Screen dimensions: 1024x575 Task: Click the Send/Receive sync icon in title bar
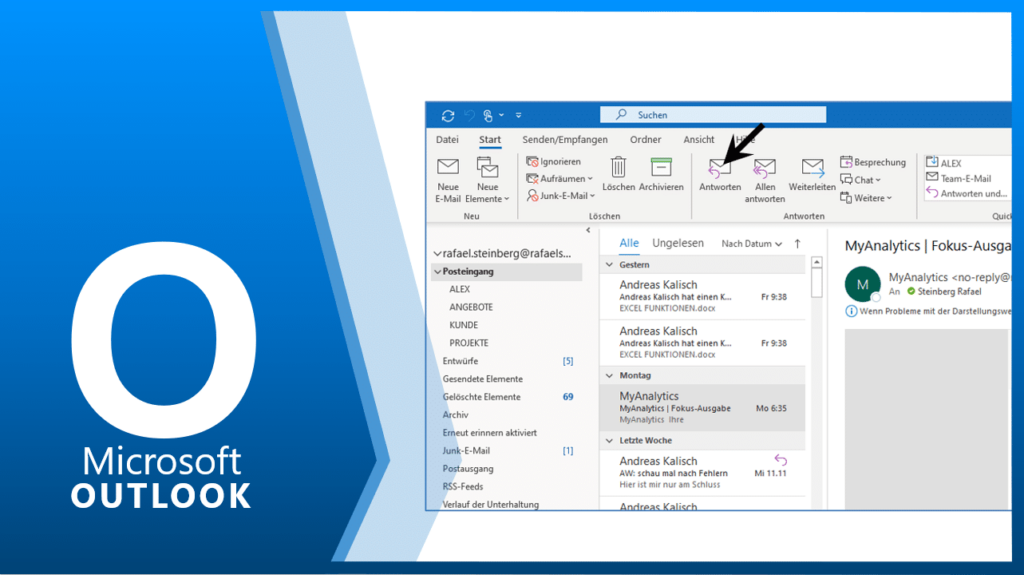(447, 116)
